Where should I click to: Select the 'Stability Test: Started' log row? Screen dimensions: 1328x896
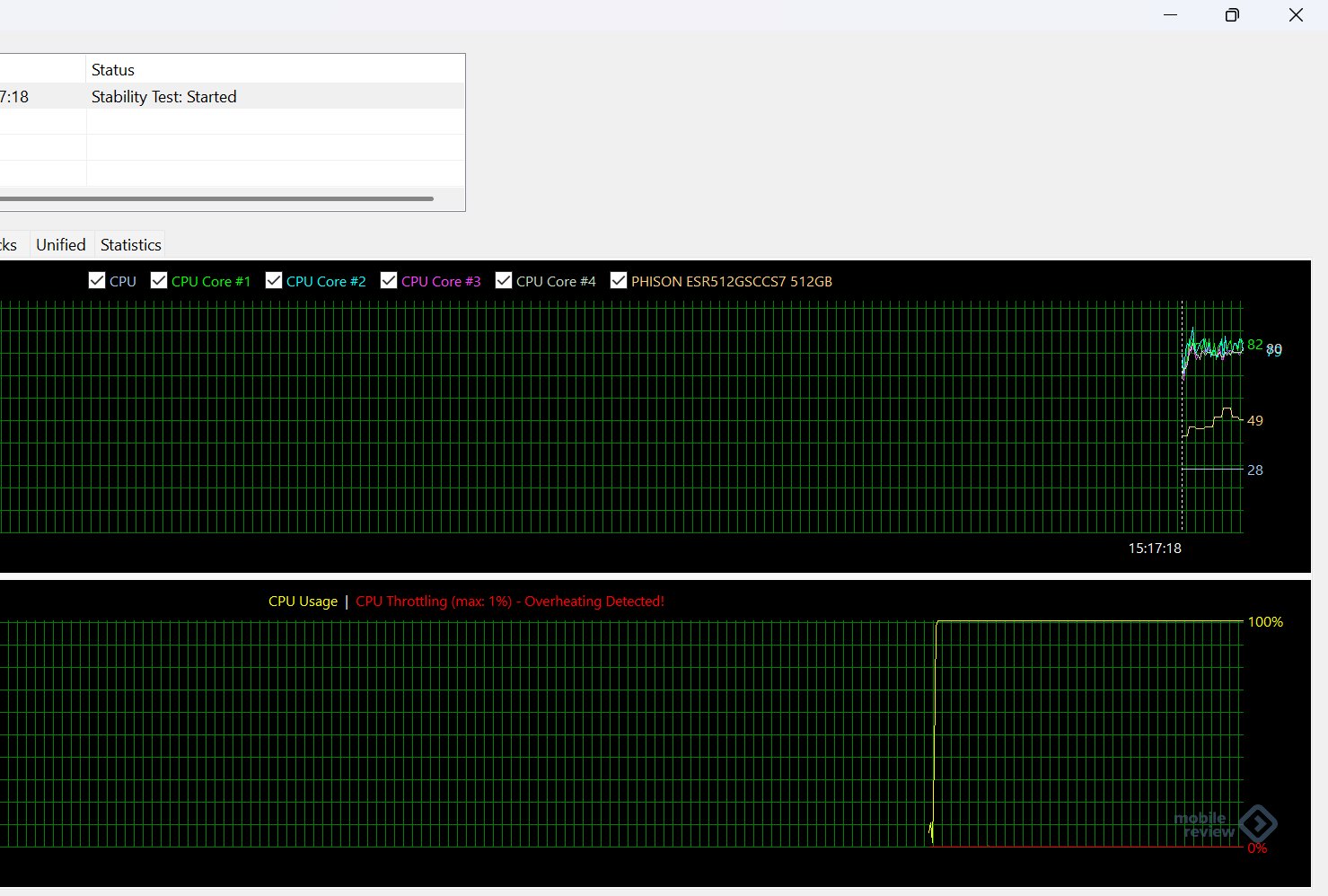tap(164, 97)
